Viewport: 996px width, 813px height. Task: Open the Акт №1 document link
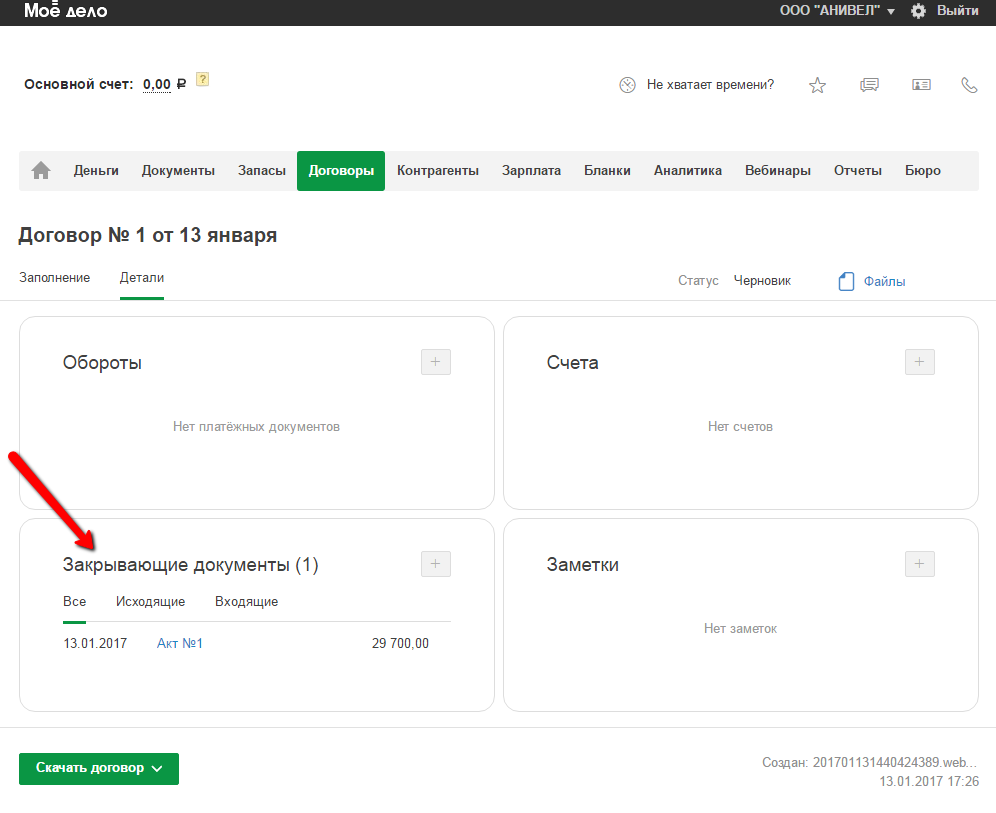(180, 643)
